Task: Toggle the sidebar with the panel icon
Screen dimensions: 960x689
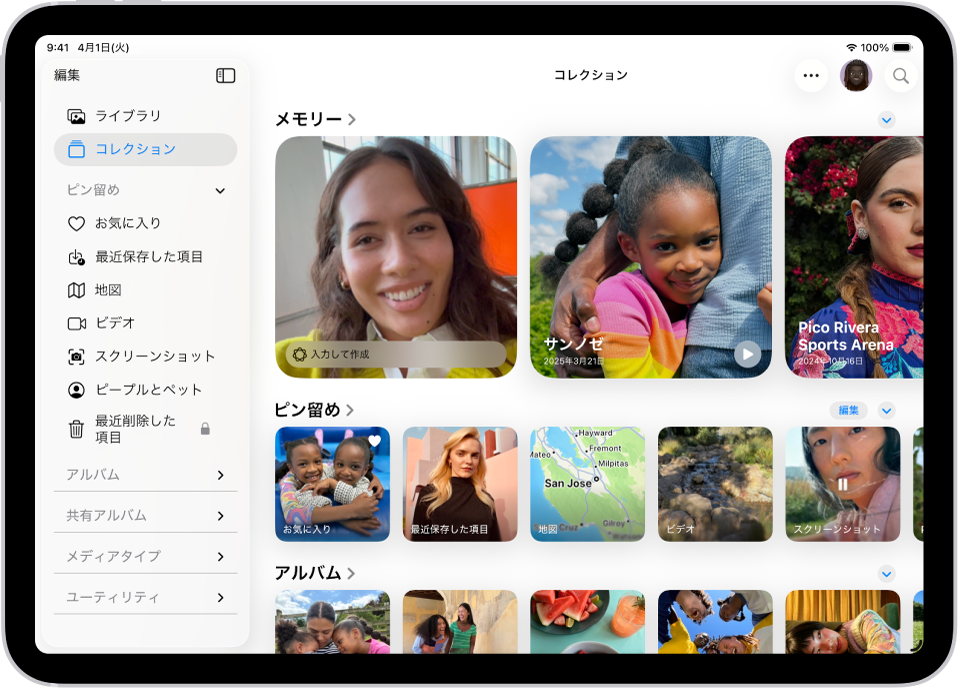Action: (x=225, y=75)
